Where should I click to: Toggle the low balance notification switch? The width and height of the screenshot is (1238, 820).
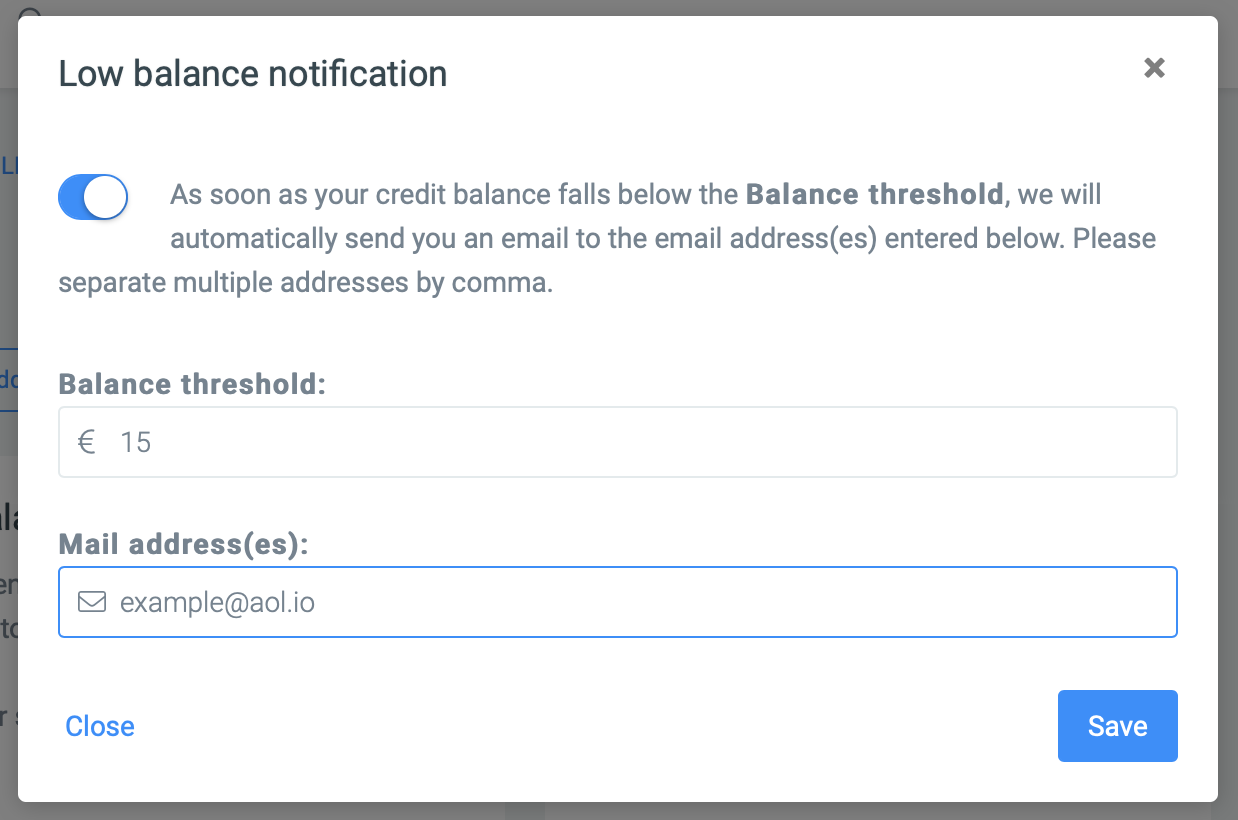click(x=93, y=196)
